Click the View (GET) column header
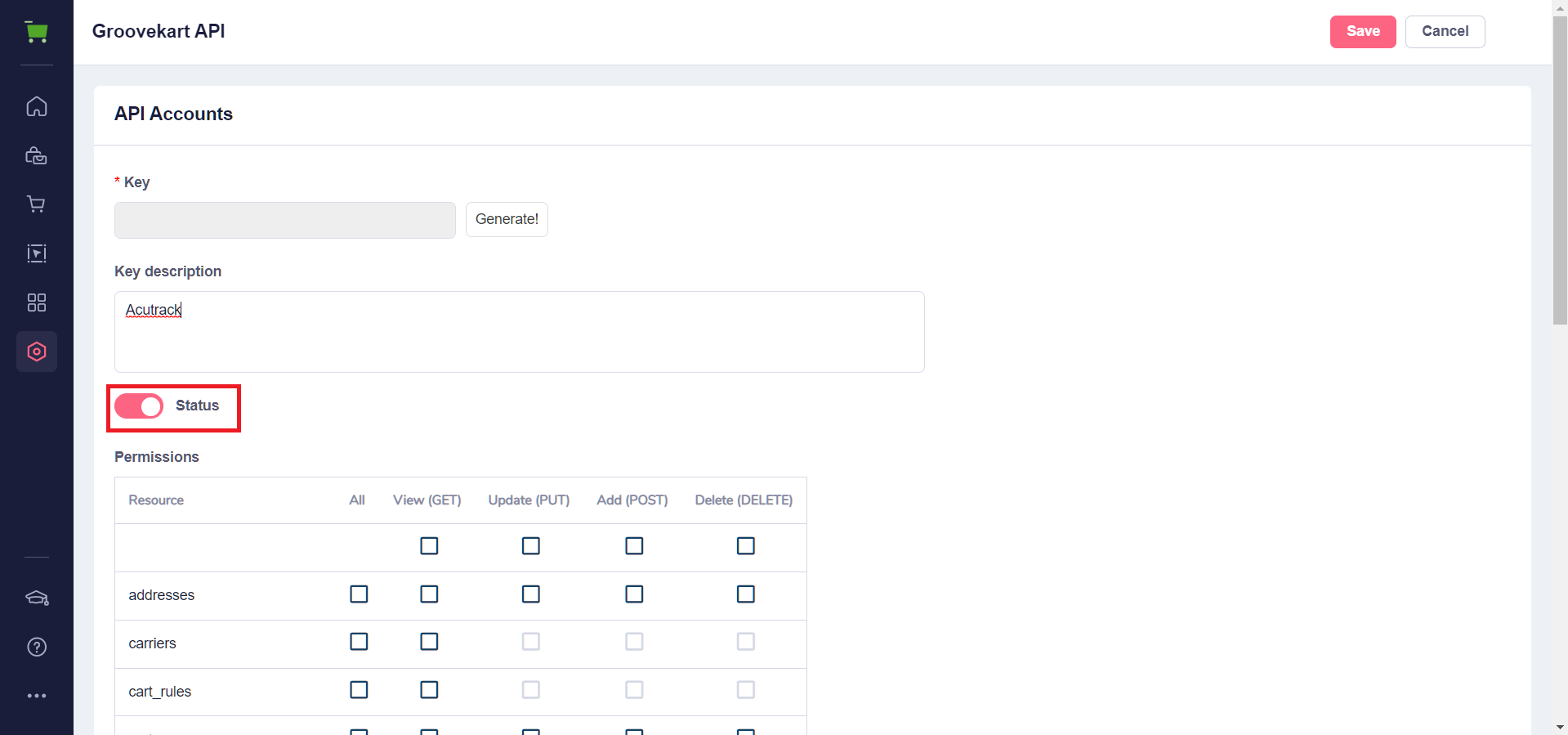The image size is (1568, 735). click(x=427, y=500)
